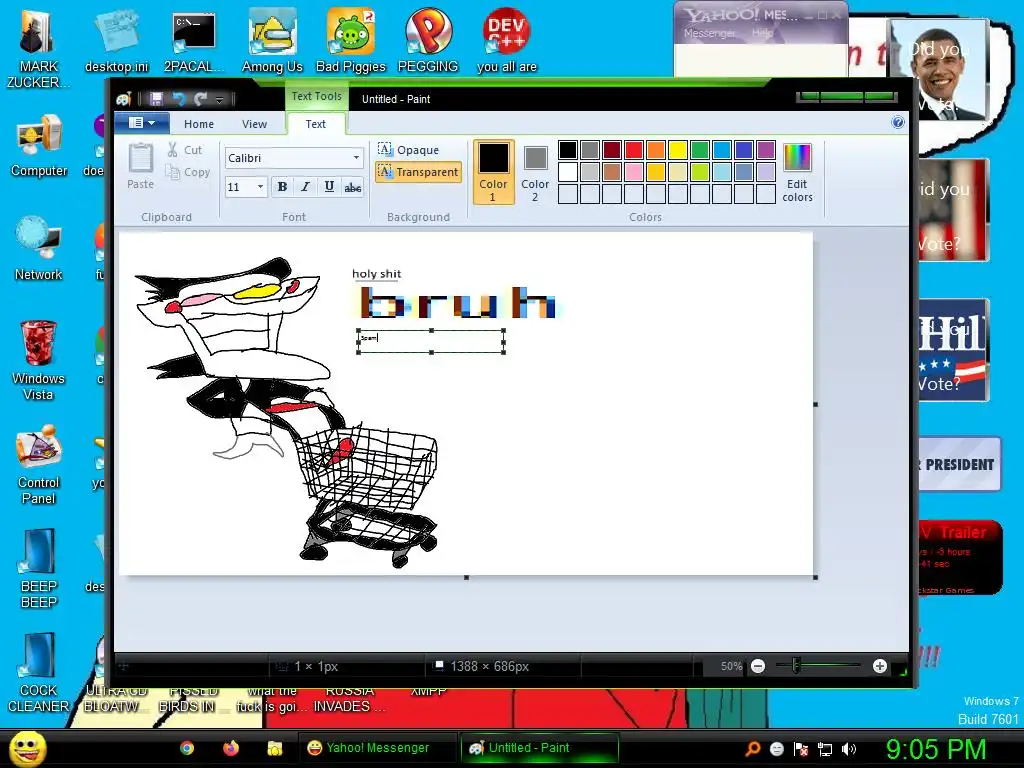Toggle Strikethrough text formatting
1024x768 pixels.
[x=353, y=187]
